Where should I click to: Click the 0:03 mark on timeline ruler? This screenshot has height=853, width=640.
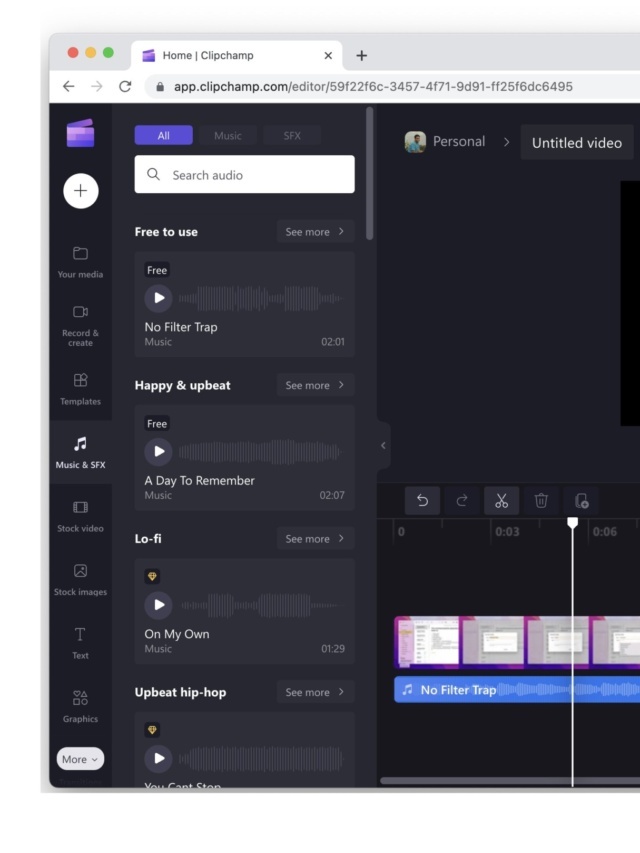click(507, 531)
